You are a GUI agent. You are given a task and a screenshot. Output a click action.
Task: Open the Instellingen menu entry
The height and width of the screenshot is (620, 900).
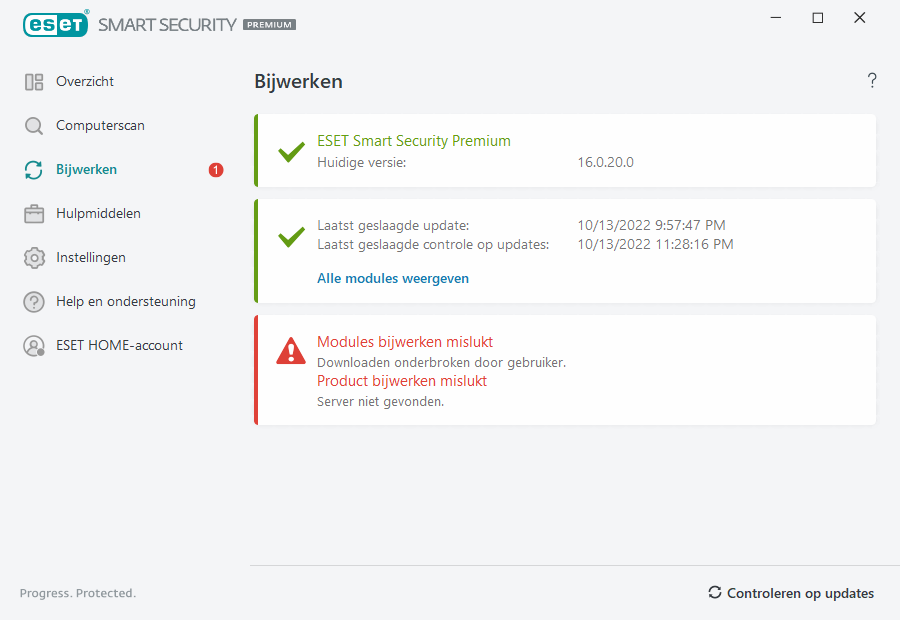tap(91, 258)
